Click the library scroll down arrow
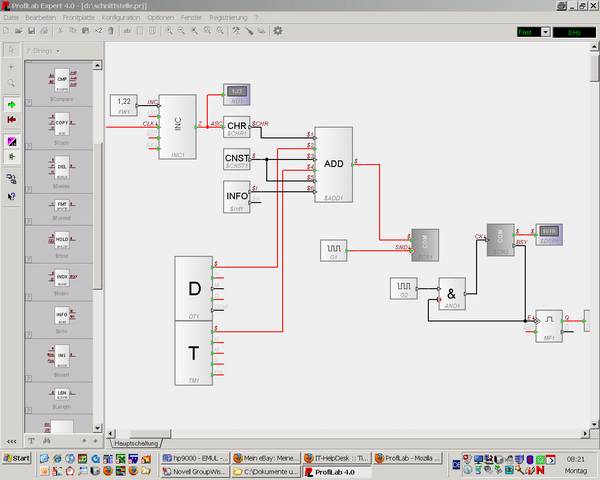This screenshot has height=480, width=600. (97, 428)
